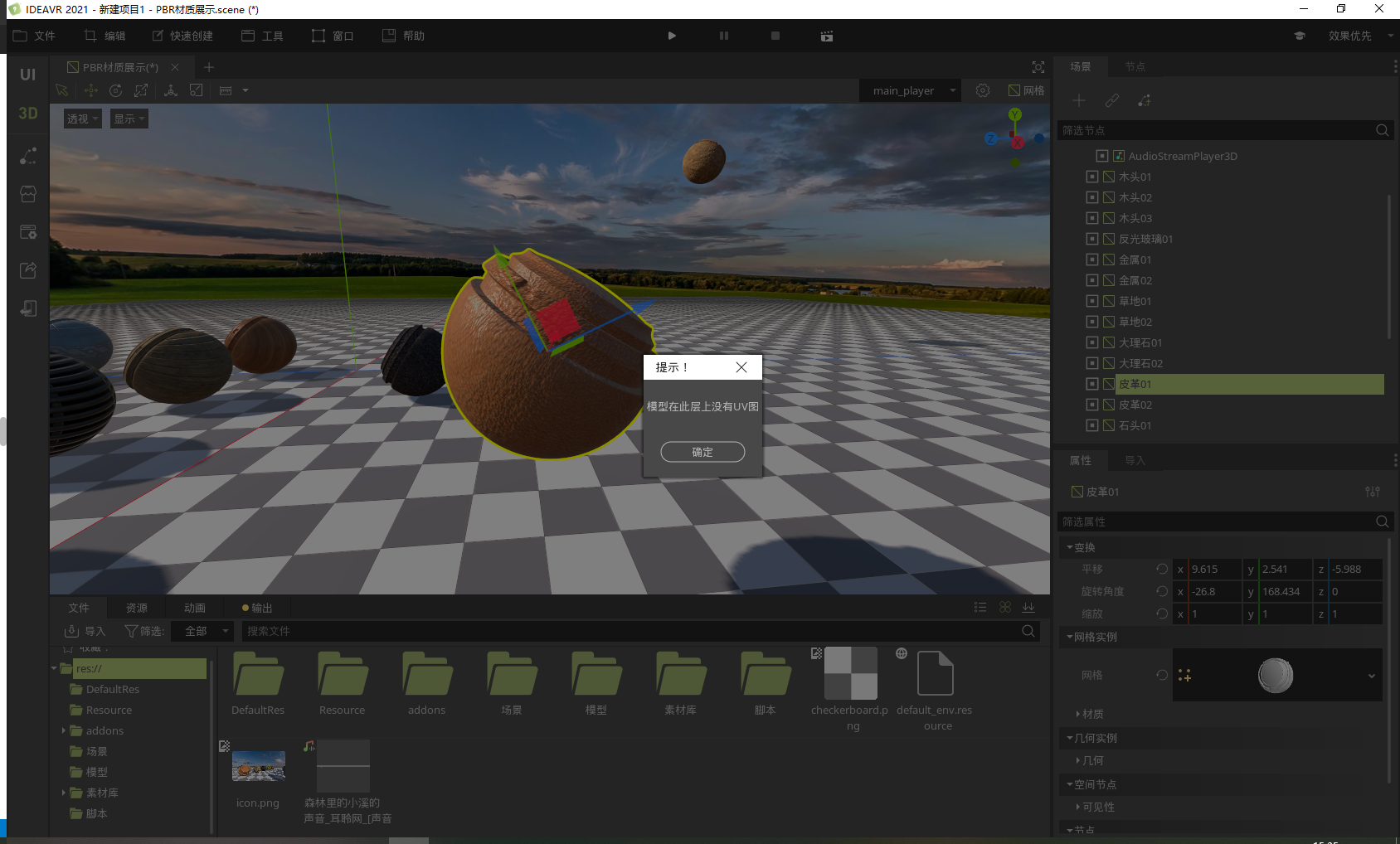Screen dimensions: 1400x844
Task: Select the arrow selection tool
Action: 62,90
